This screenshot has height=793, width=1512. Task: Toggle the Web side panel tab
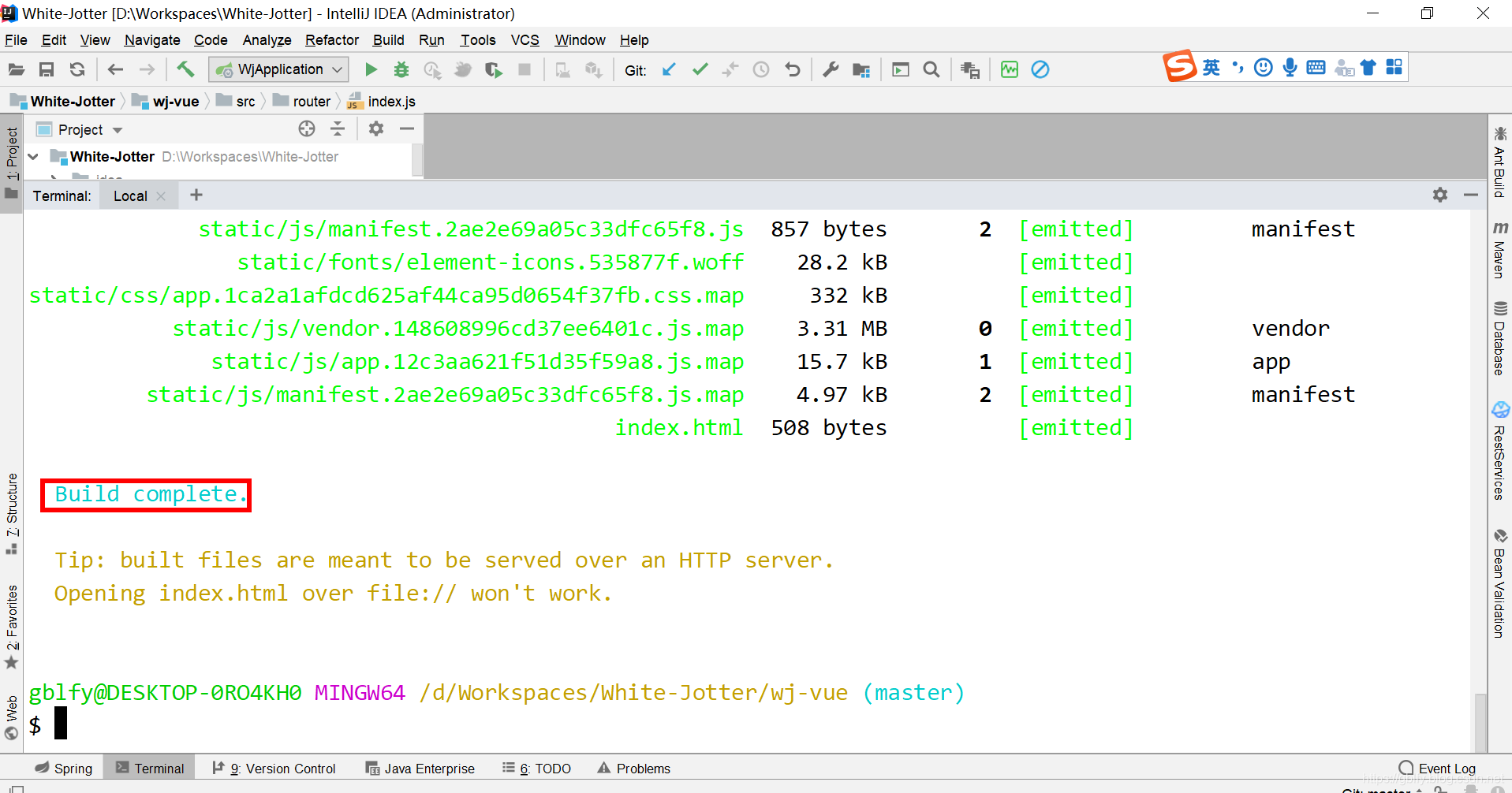pos(12,717)
